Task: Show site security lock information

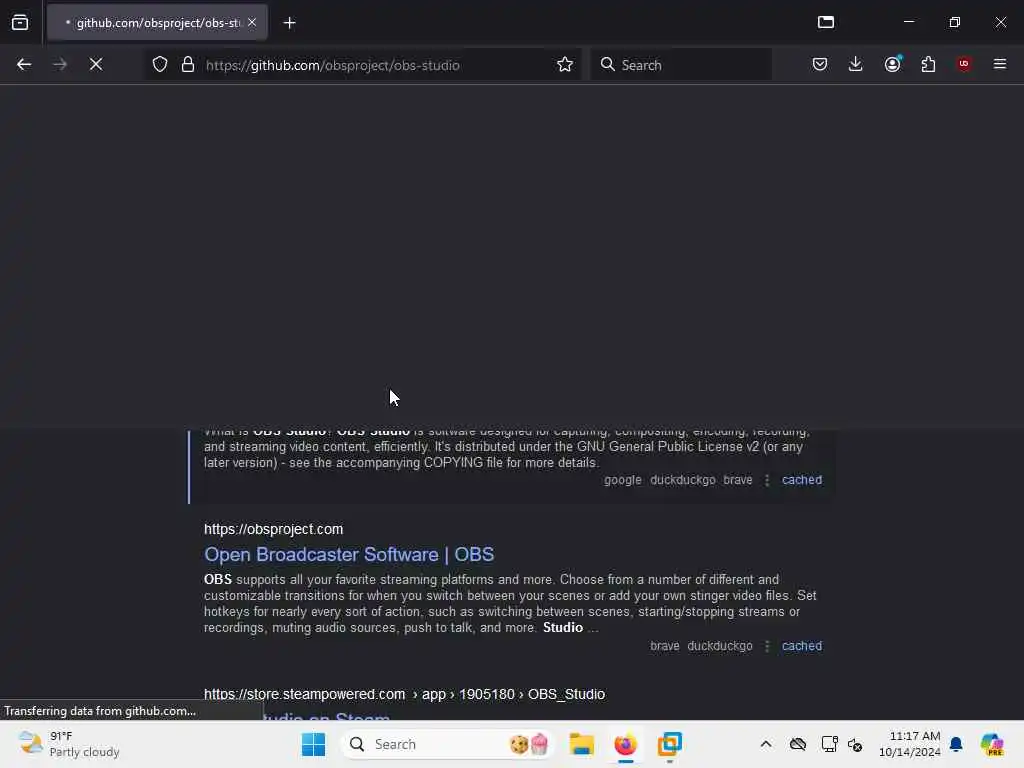Action: point(188,64)
